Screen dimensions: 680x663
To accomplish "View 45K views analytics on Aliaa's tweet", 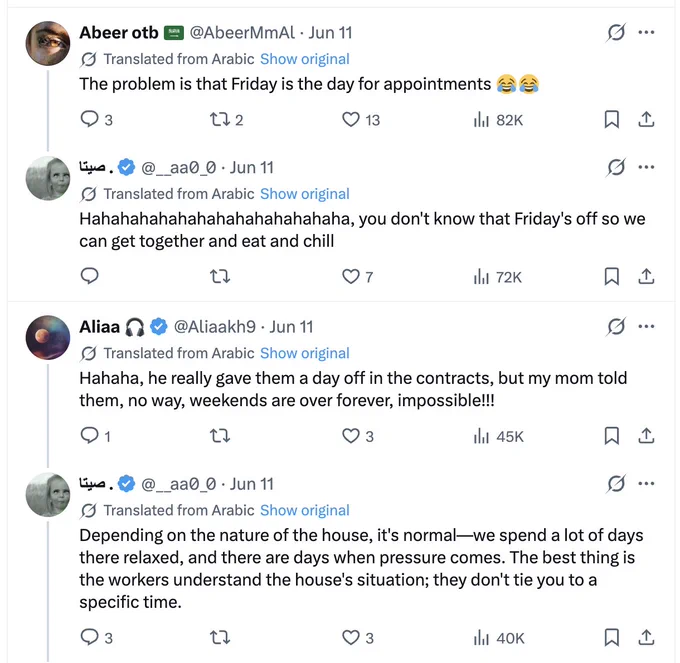I will [x=498, y=435].
